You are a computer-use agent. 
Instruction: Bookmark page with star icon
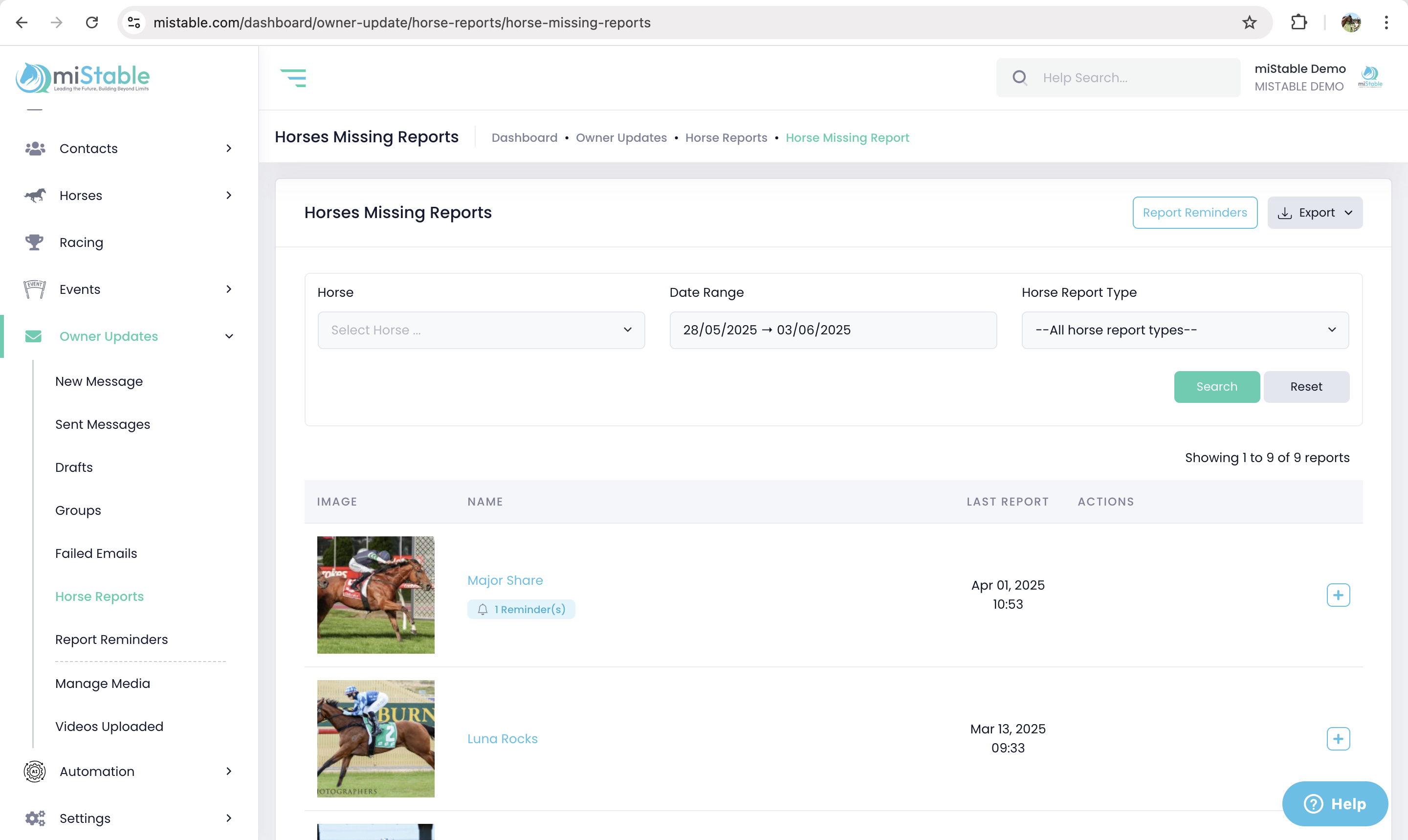1249,22
